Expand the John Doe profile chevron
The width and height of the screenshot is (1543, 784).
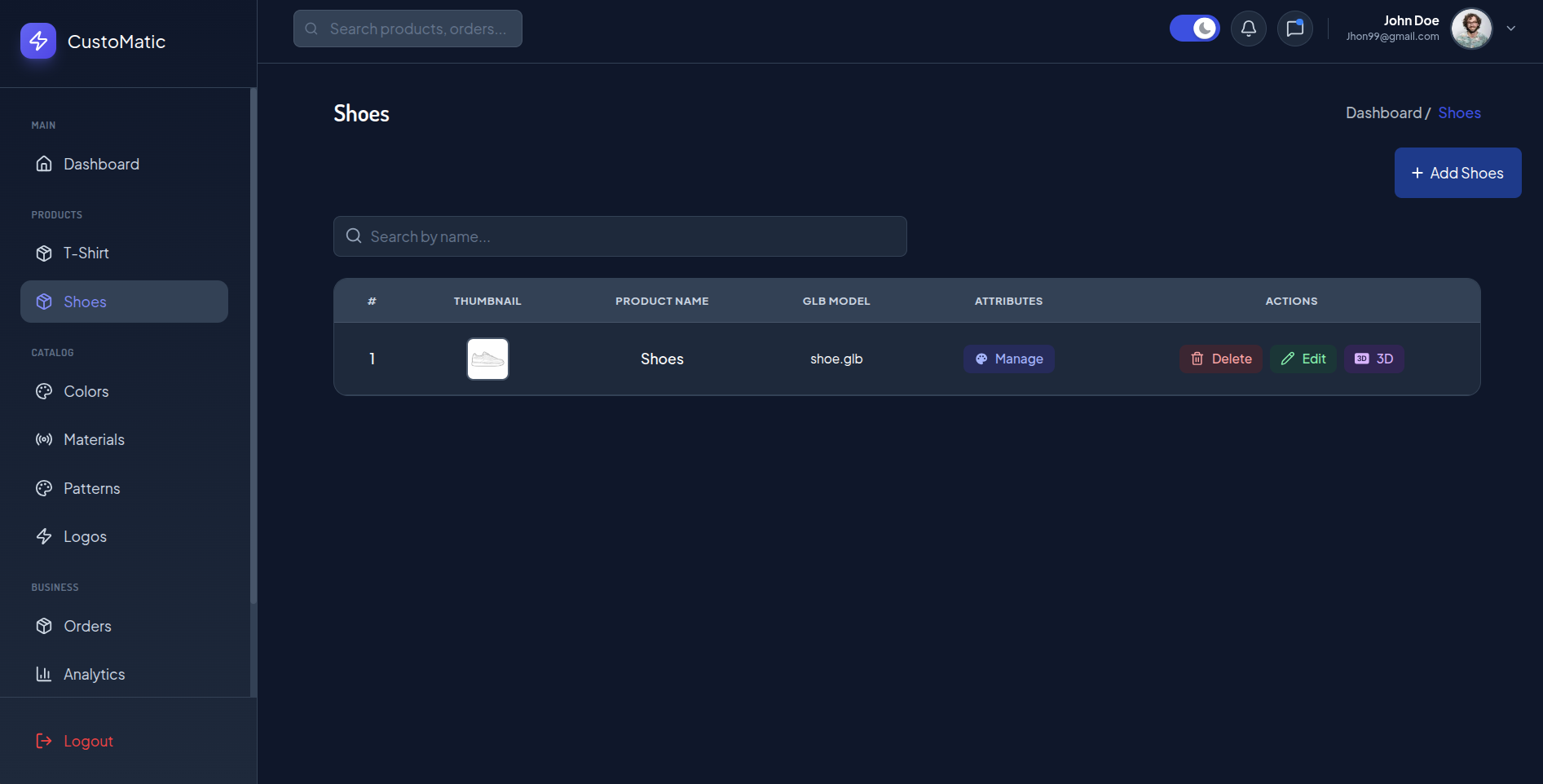coord(1510,29)
